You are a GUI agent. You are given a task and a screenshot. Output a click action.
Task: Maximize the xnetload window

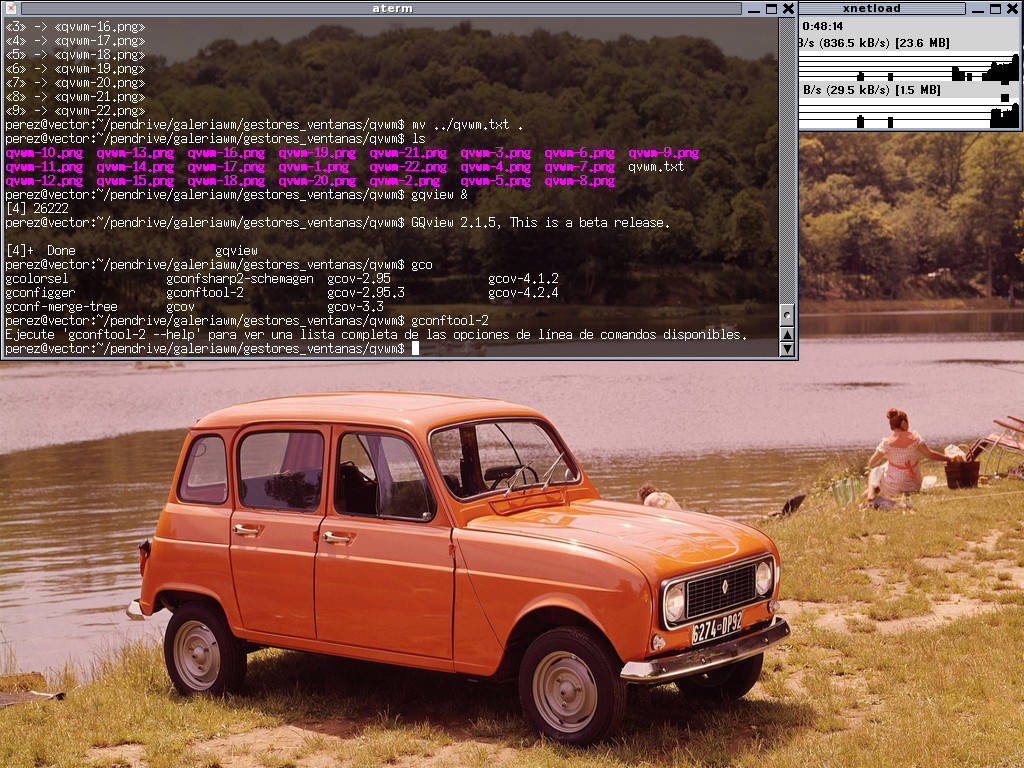995,8
